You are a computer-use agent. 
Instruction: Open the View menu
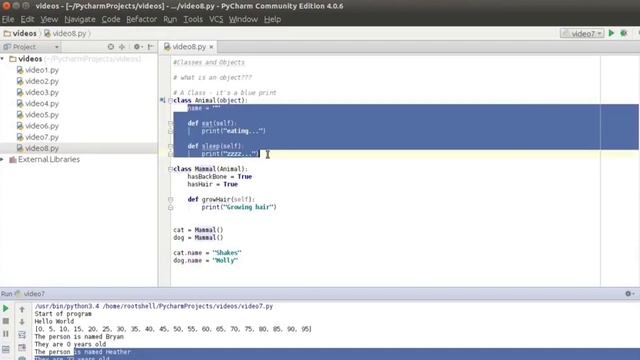pyautogui.click(x=49, y=19)
